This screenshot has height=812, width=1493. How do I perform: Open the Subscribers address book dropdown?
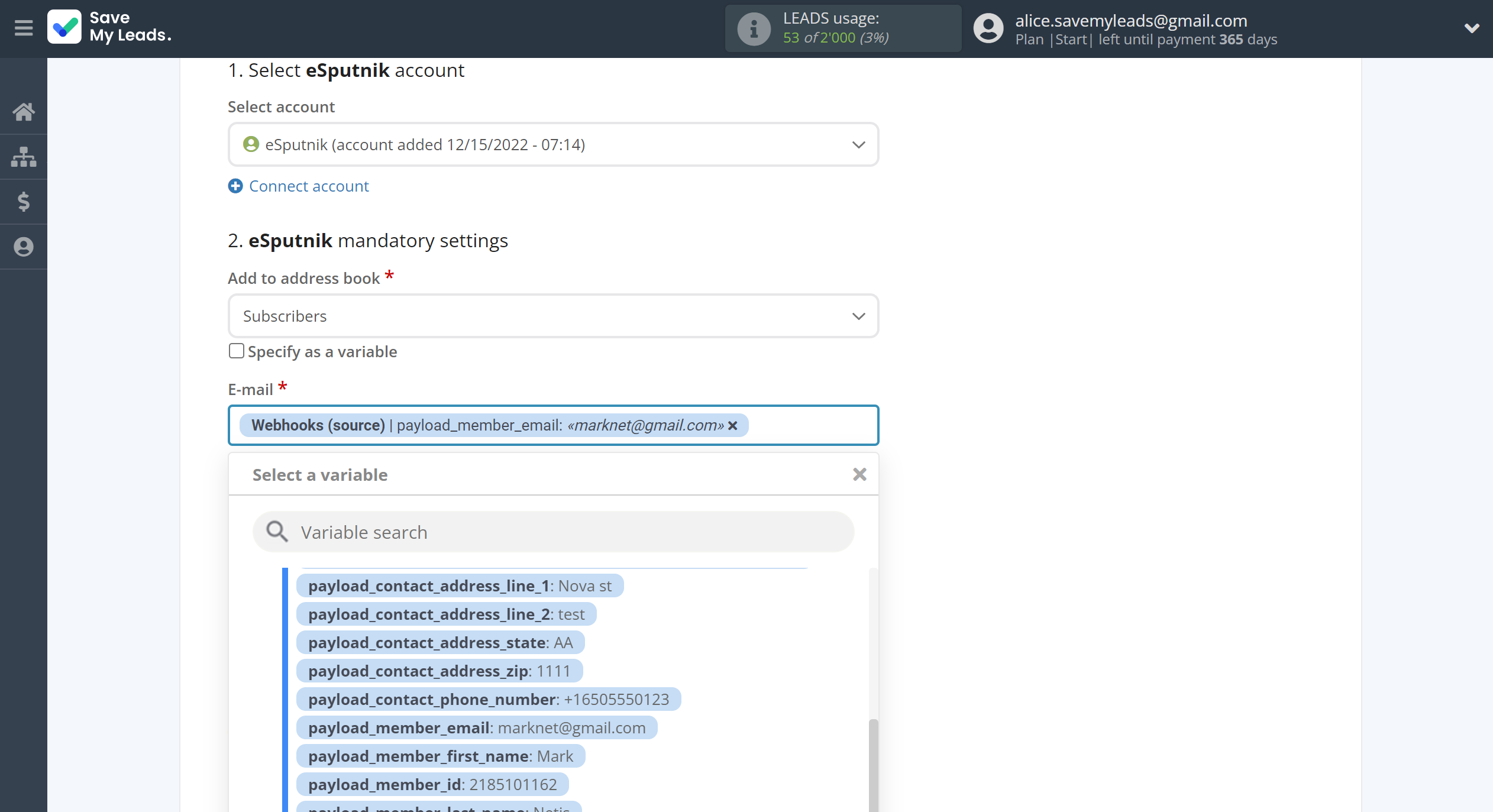[553, 316]
